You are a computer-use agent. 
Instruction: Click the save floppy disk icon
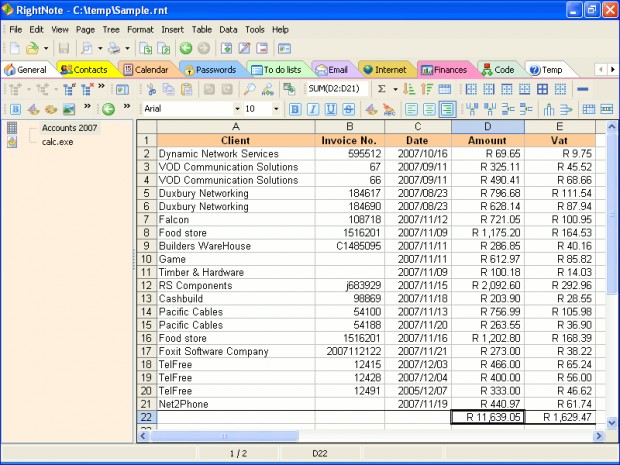pyautogui.click(x=64, y=49)
